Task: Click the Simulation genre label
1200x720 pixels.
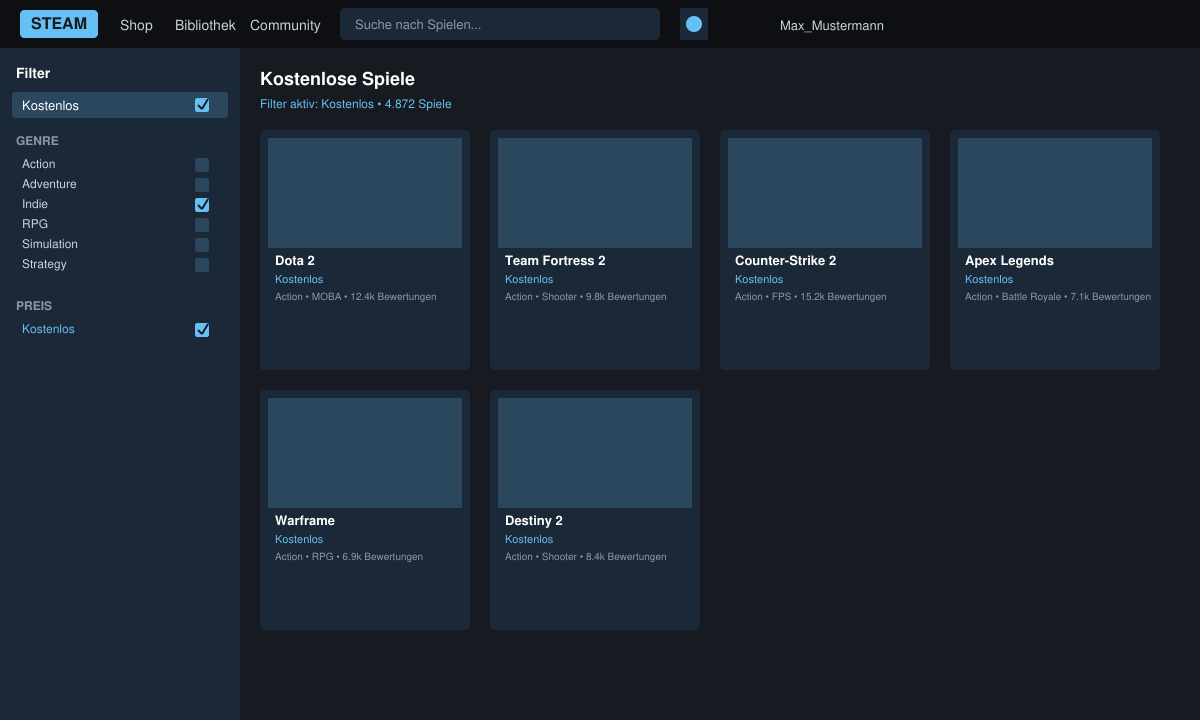Action: [x=50, y=244]
